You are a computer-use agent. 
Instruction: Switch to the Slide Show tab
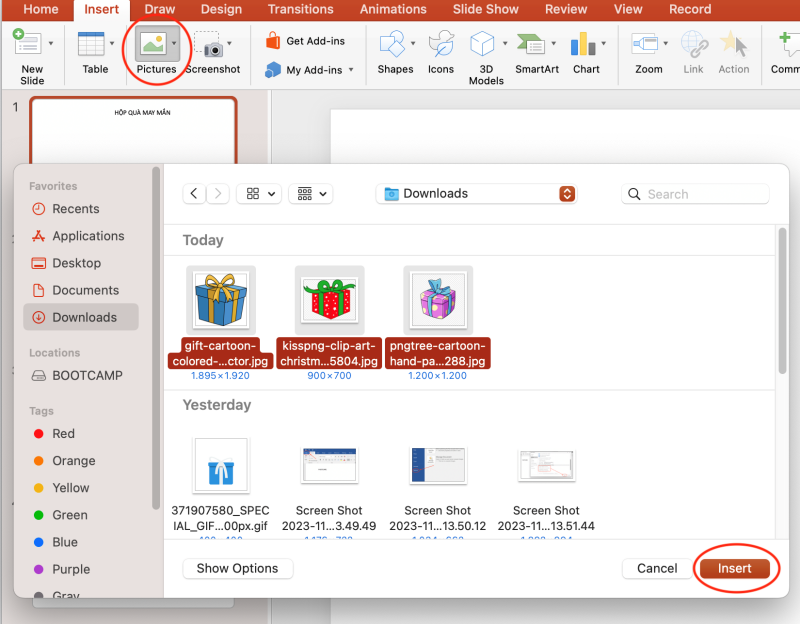(486, 9)
